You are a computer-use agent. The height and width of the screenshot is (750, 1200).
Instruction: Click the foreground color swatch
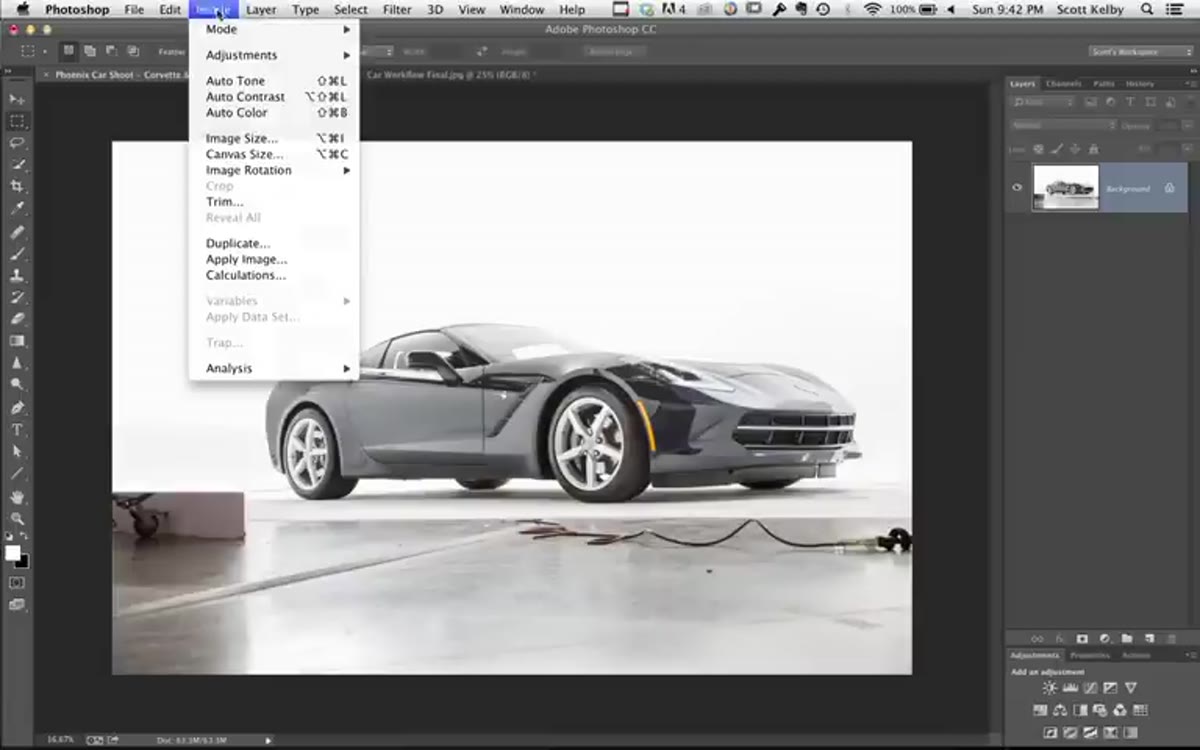pyautogui.click(x=12, y=553)
